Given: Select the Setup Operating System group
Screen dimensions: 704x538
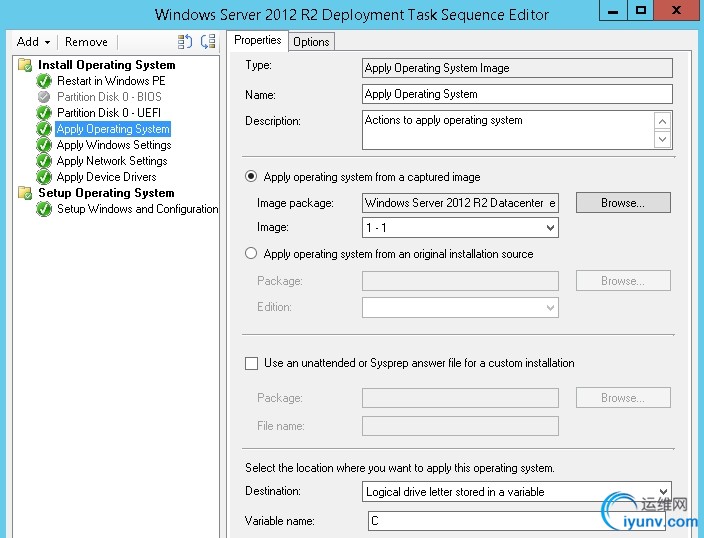Looking at the screenshot, I should [x=106, y=193].
